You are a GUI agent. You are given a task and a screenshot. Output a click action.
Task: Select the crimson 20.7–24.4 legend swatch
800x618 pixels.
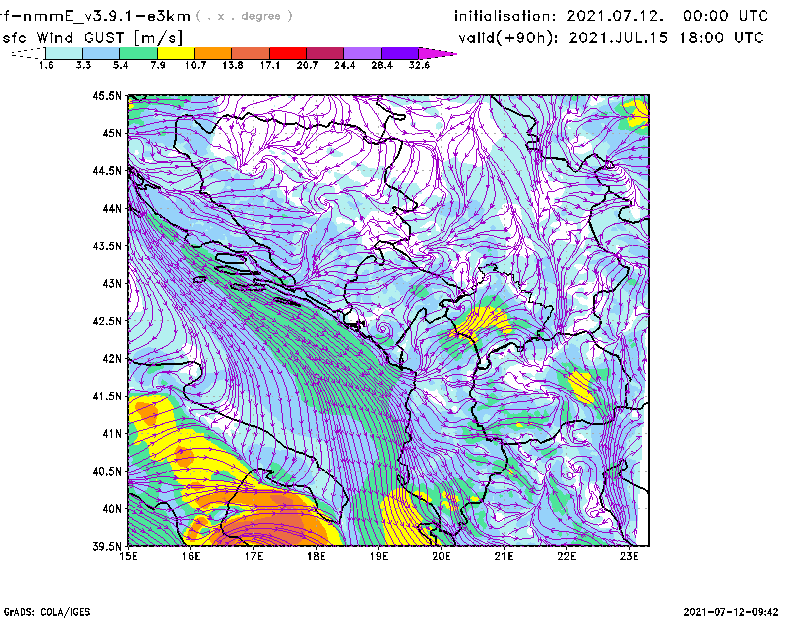325,53
